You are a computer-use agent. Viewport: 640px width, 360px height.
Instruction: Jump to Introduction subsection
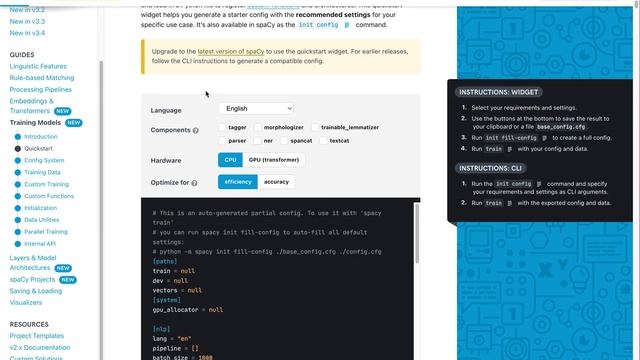coord(41,137)
